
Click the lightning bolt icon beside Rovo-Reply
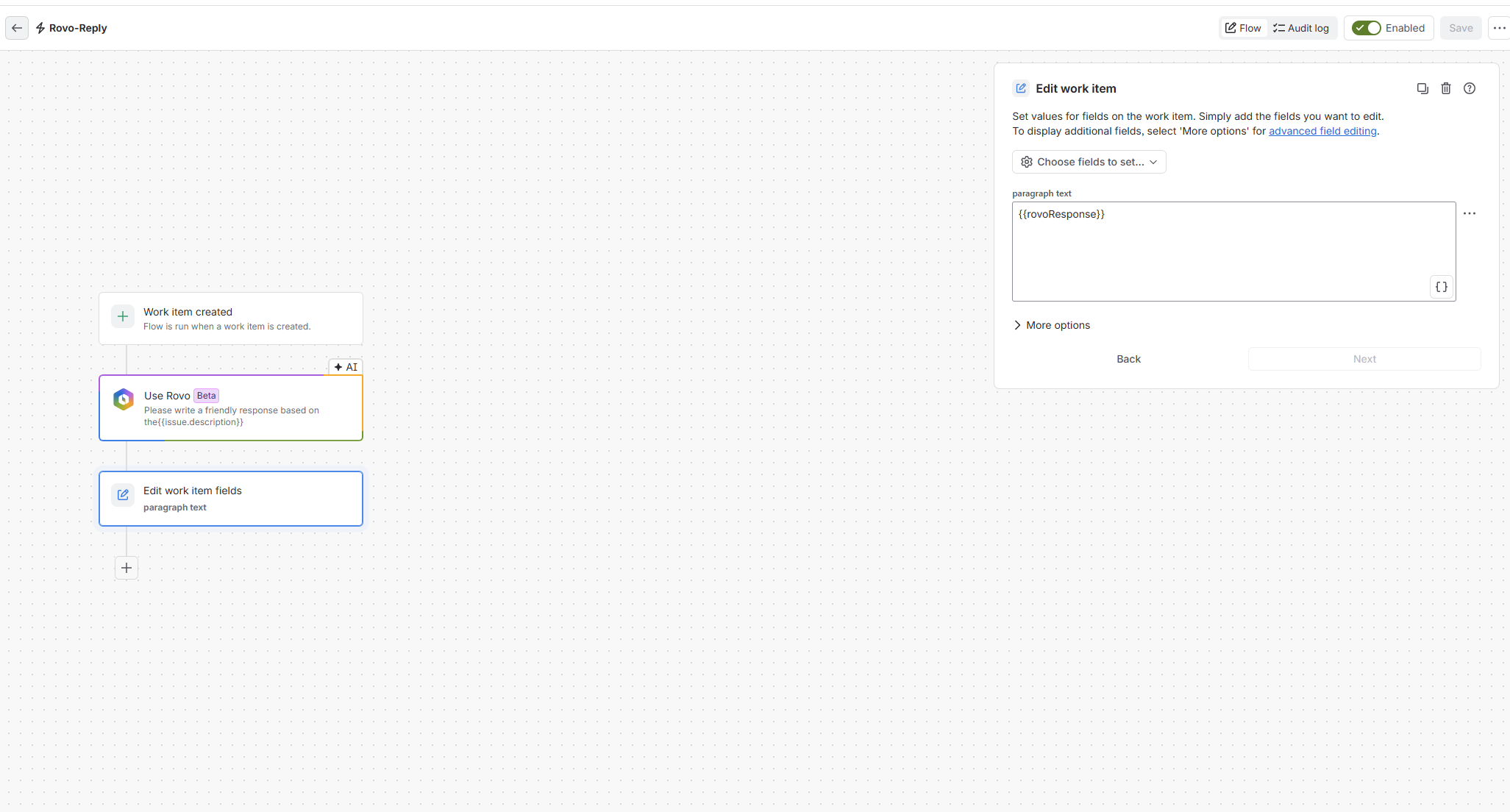point(40,28)
